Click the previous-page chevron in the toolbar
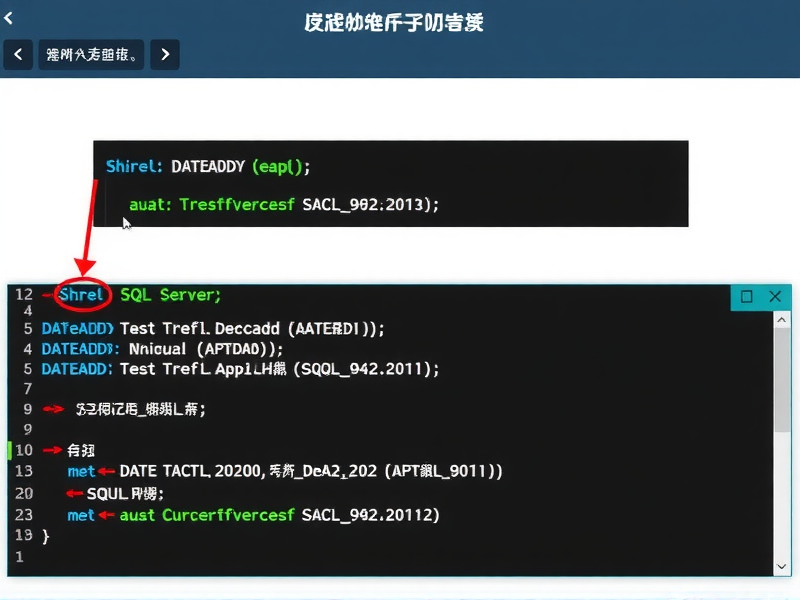The image size is (800, 600). [x=18, y=54]
